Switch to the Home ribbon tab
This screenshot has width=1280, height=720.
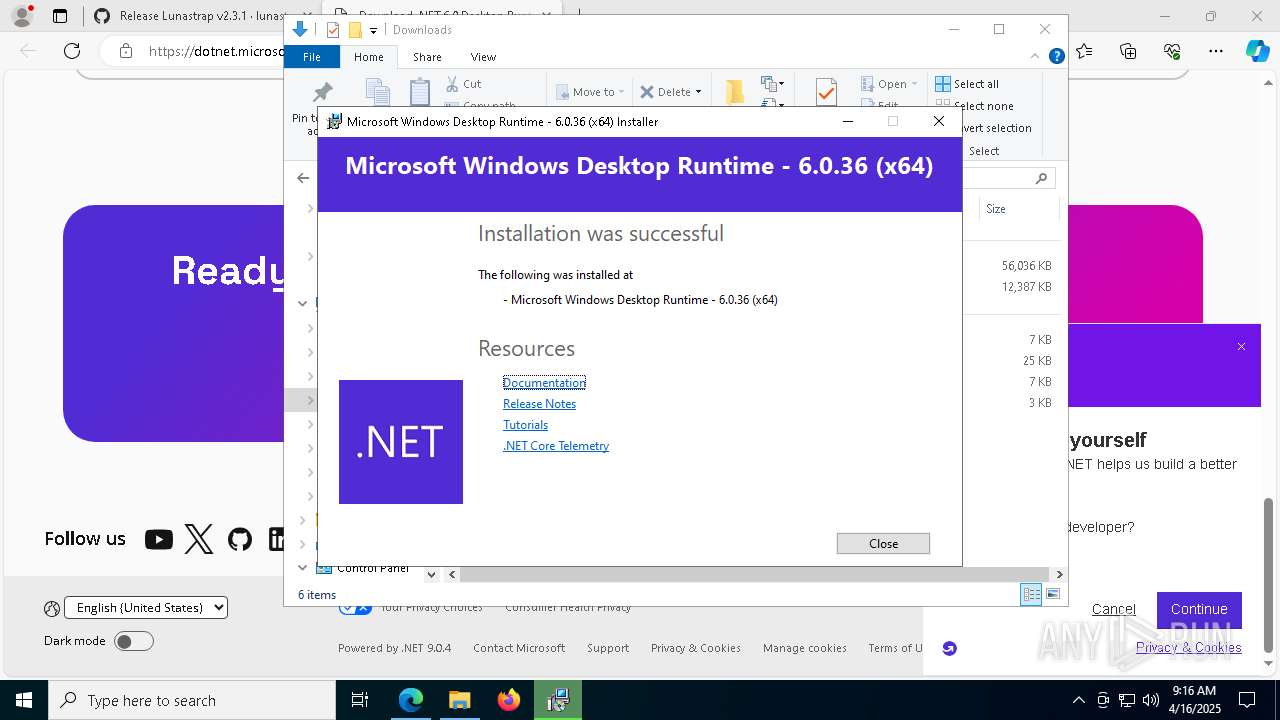point(368,57)
